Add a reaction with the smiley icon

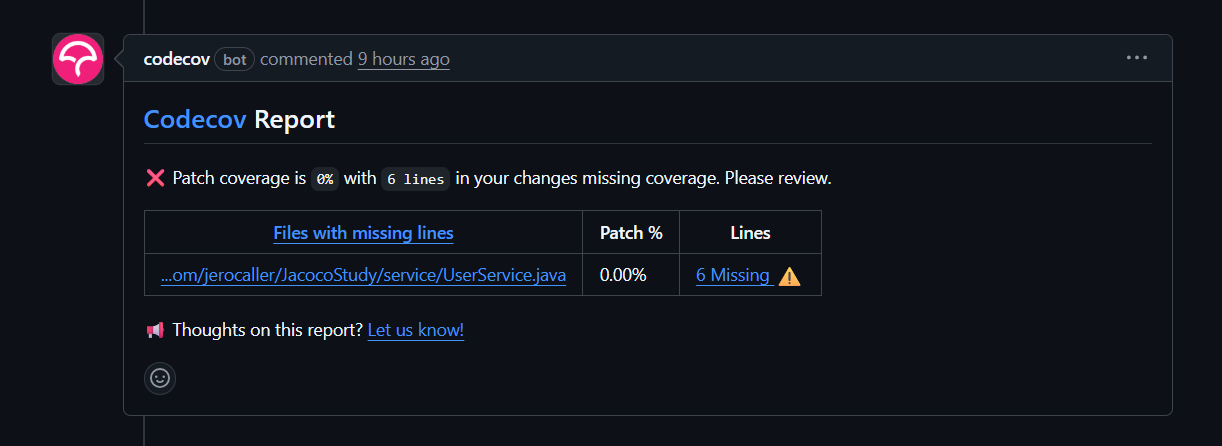point(160,378)
